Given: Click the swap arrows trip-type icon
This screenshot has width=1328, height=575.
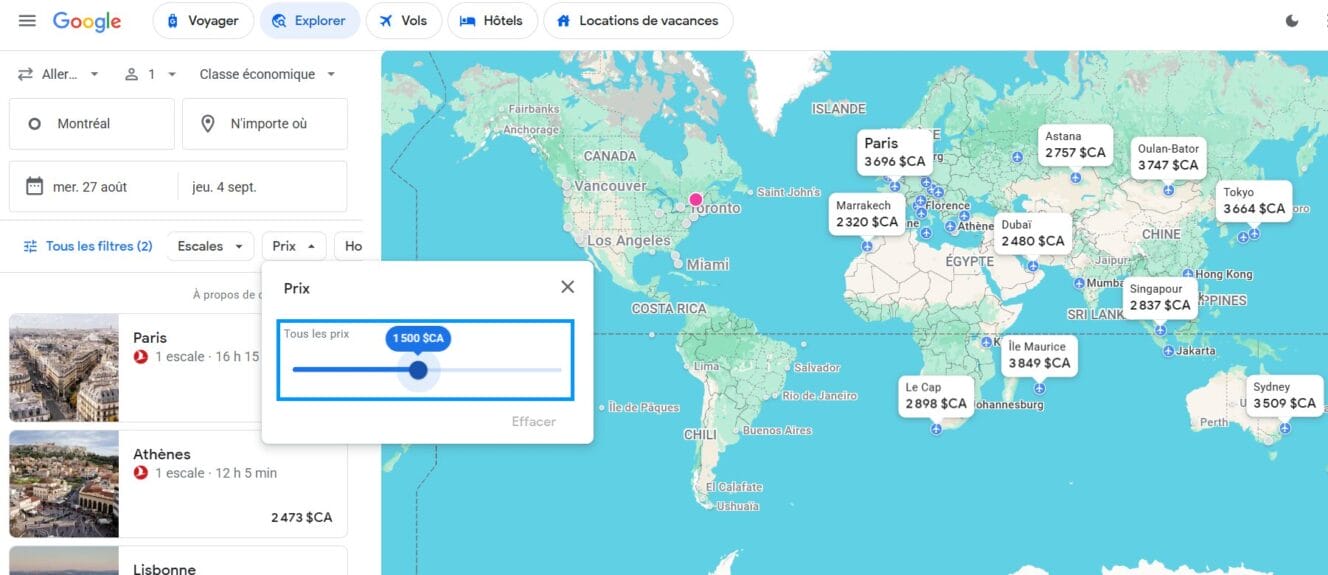Looking at the screenshot, I should coord(25,74).
